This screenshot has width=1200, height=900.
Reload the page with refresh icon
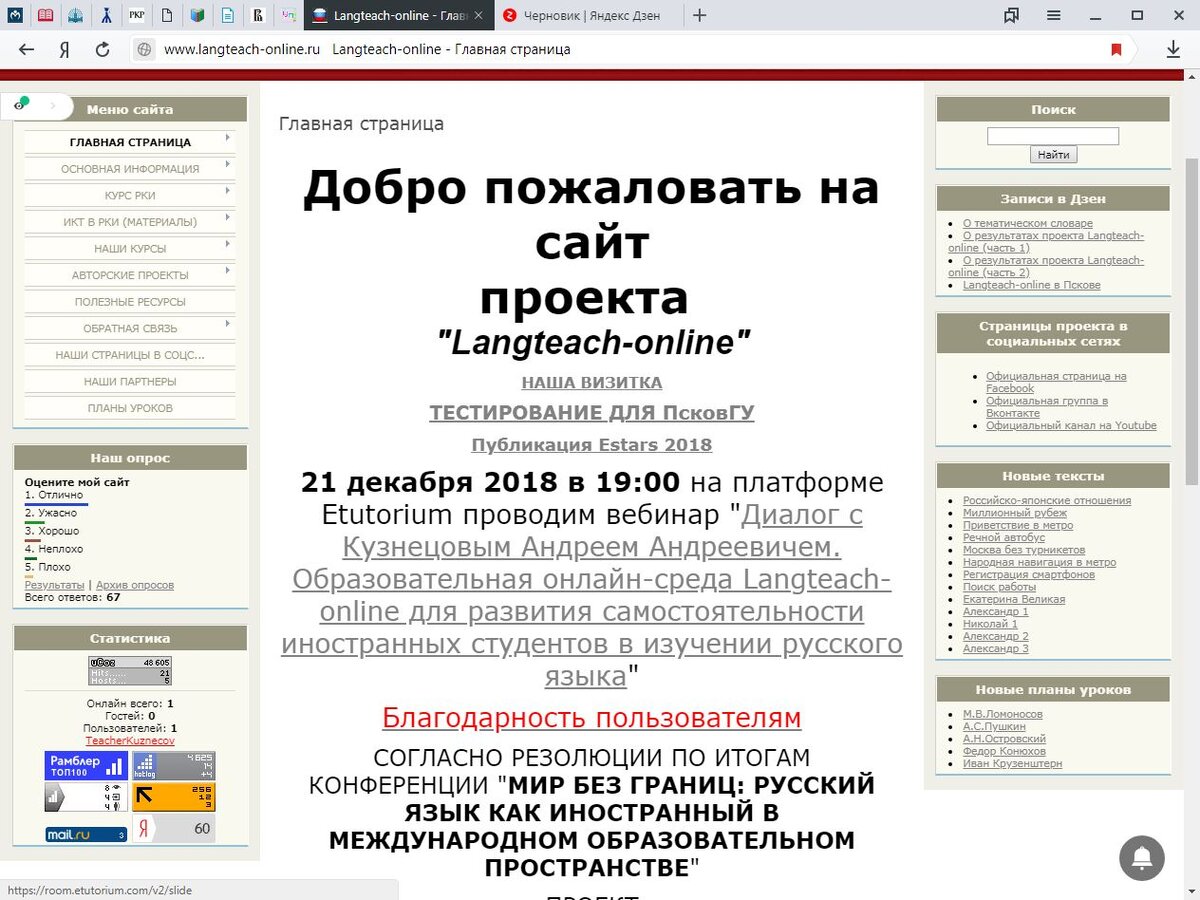[x=102, y=49]
